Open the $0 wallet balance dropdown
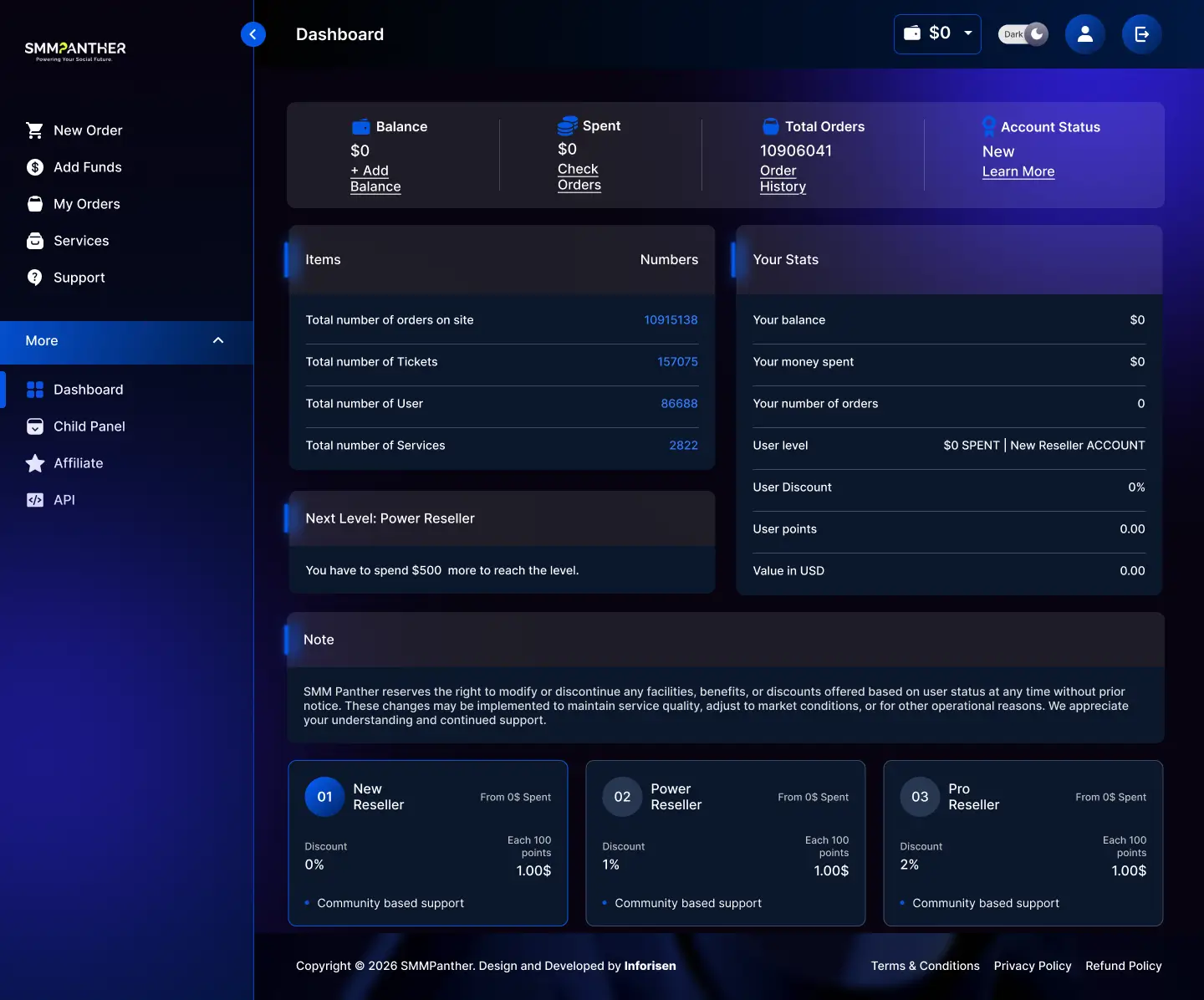The width and height of the screenshot is (1204, 1000). tap(937, 34)
